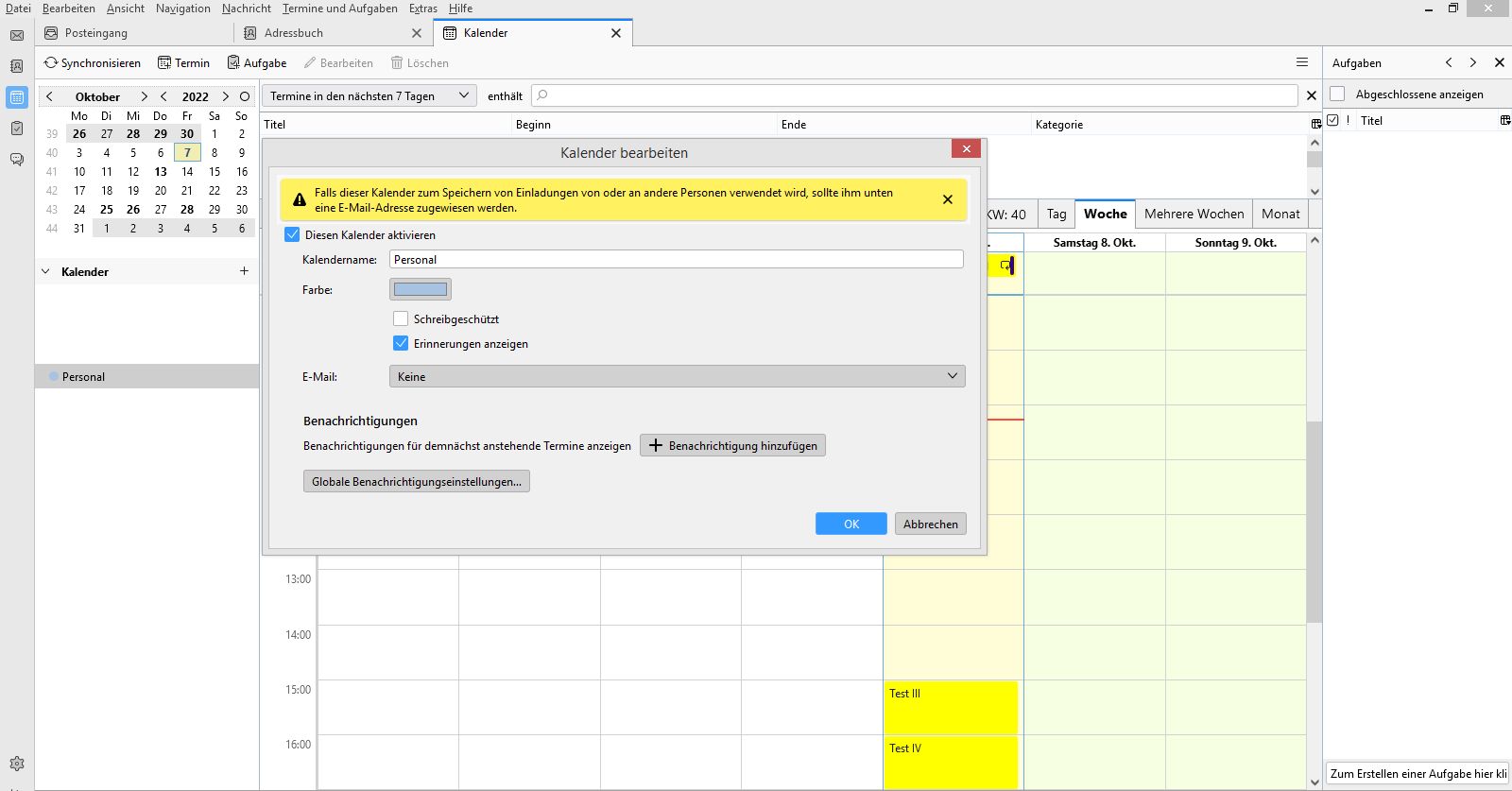Switch to the Posteingang tab
Screen dimensions: 1512x791
[x=96, y=33]
